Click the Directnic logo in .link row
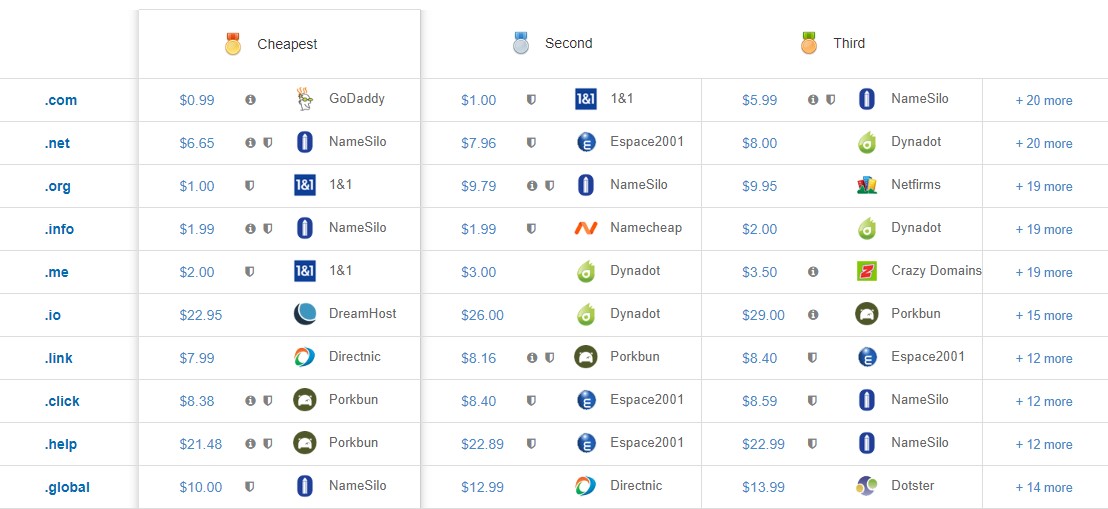 305,357
